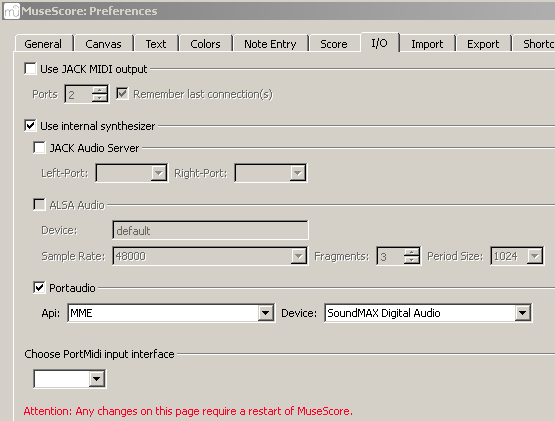555x421 pixels.
Task: Open the Canvas tab
Action: (x=103, y=44)
